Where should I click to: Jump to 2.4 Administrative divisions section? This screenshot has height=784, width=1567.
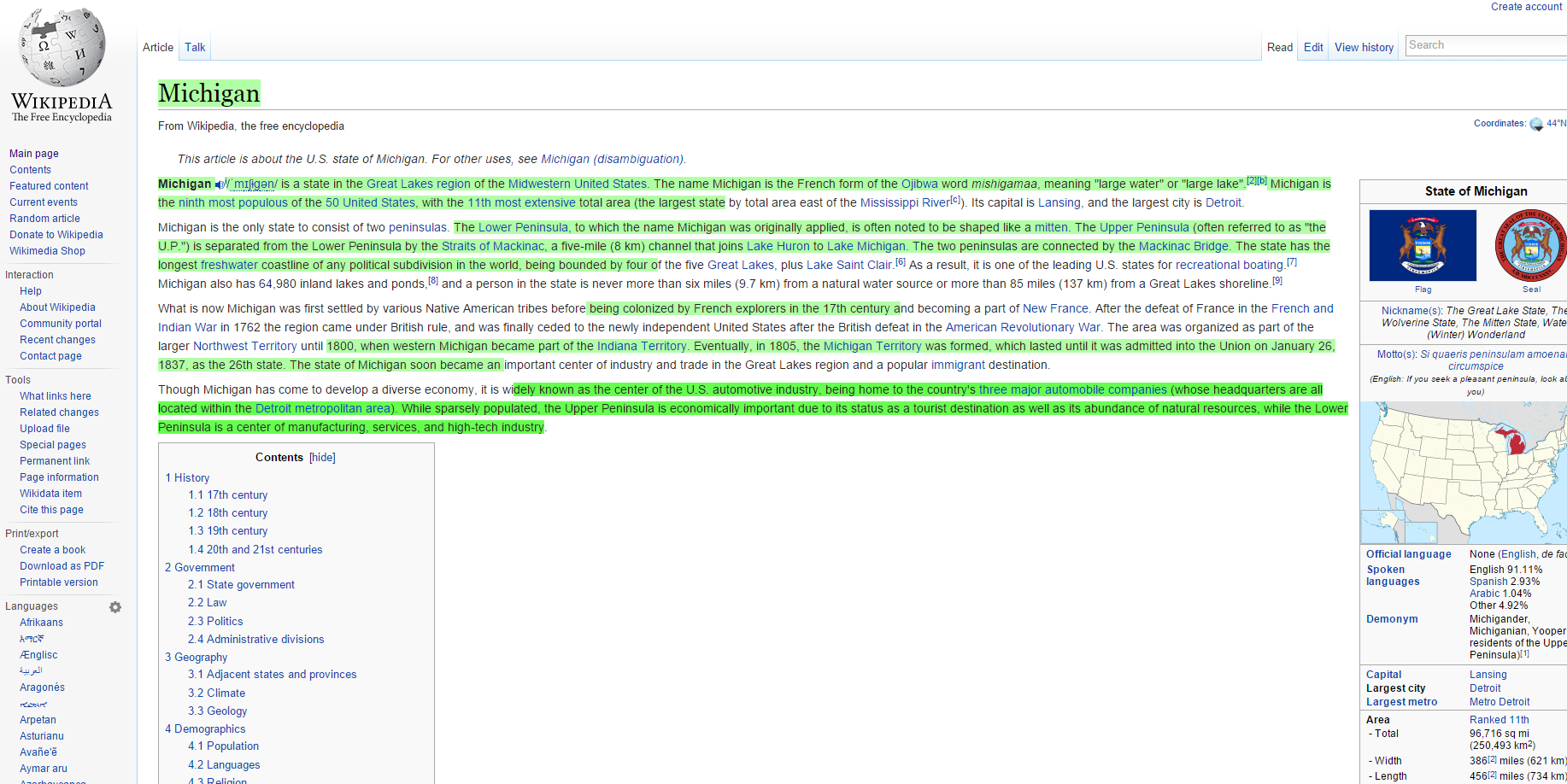[x=256, y=640]
